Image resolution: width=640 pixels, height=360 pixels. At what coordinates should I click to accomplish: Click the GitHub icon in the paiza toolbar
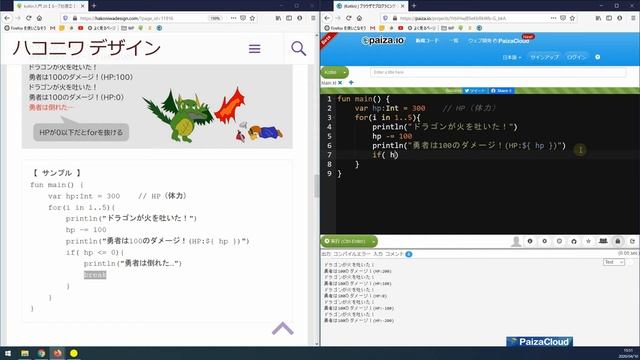[x=573, y=241]
